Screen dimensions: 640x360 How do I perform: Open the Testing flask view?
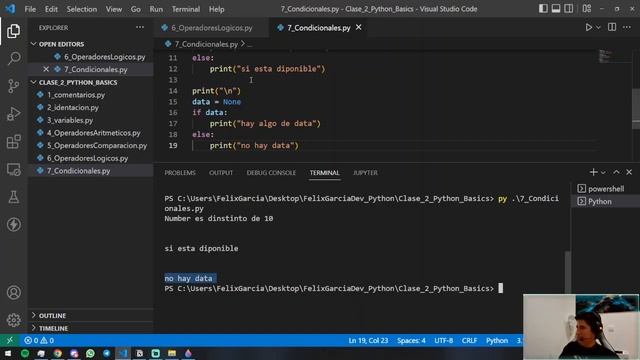click(13, 197)
